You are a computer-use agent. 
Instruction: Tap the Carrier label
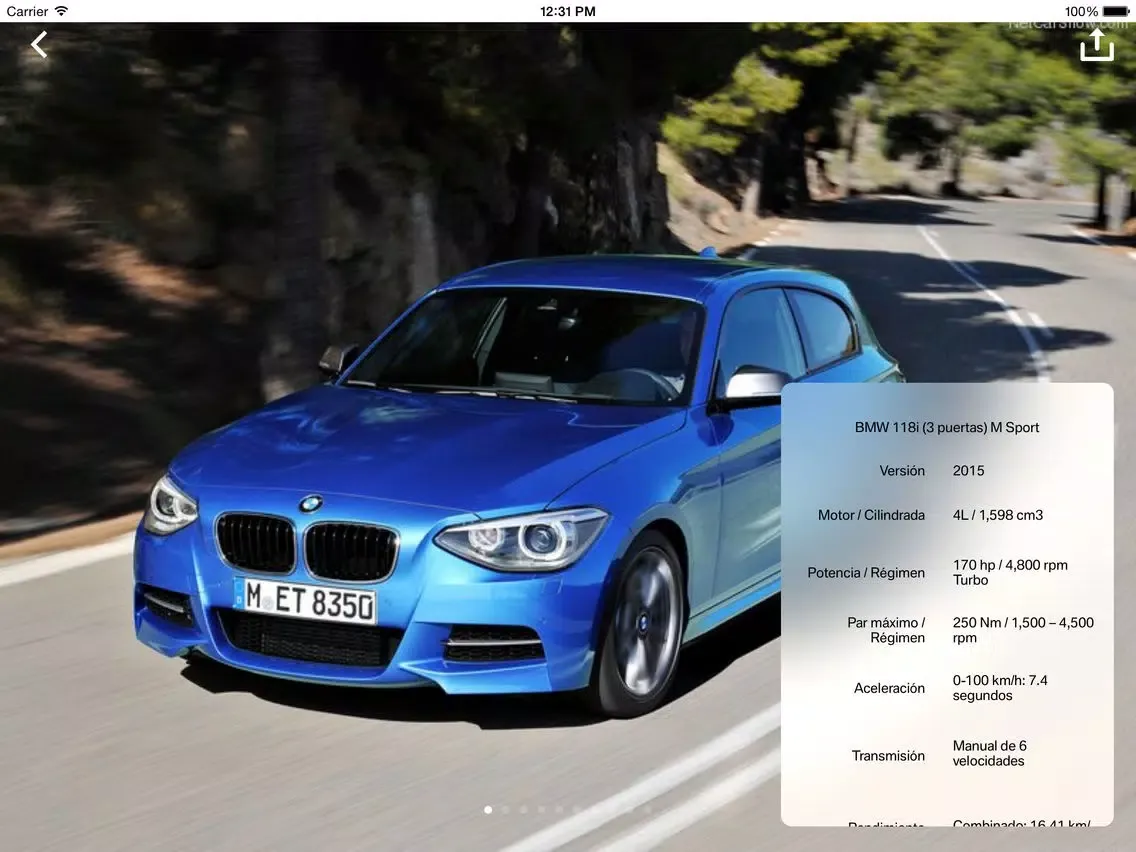[27, 11]
